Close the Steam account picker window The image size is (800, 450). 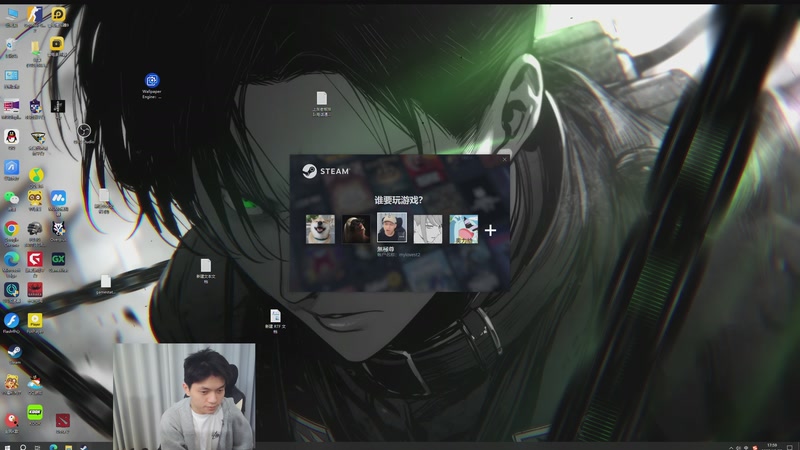click(504, 160)
